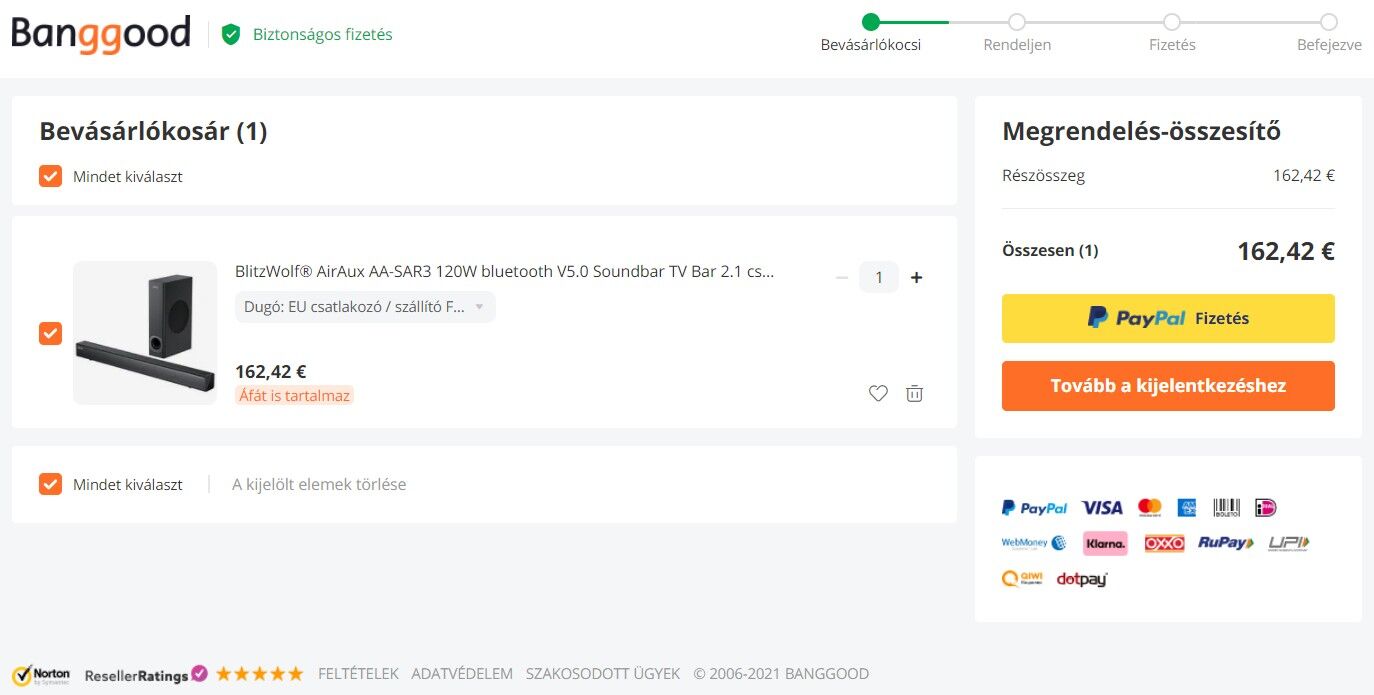Open the FELTÉTELEK footer link
The width and height of the screenshot is (1374, 695).
[x=358, y=674]
